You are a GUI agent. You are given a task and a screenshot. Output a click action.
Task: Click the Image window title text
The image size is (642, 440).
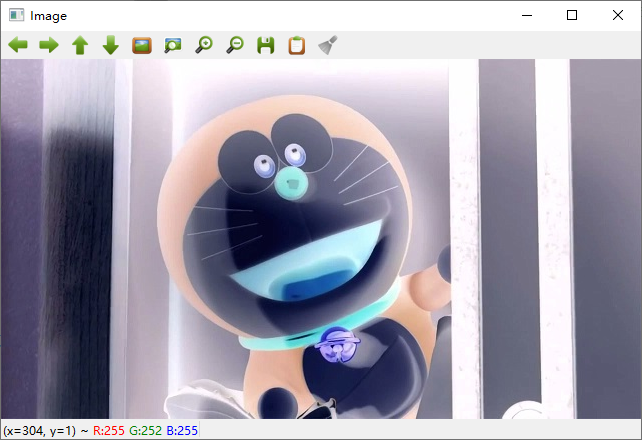click(48, 16)
